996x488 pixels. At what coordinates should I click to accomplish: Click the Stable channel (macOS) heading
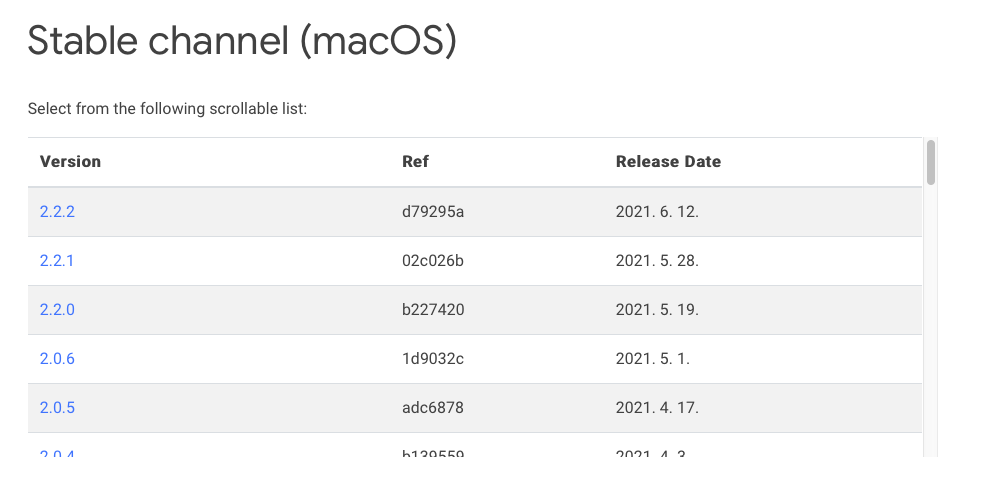(242, 42)
